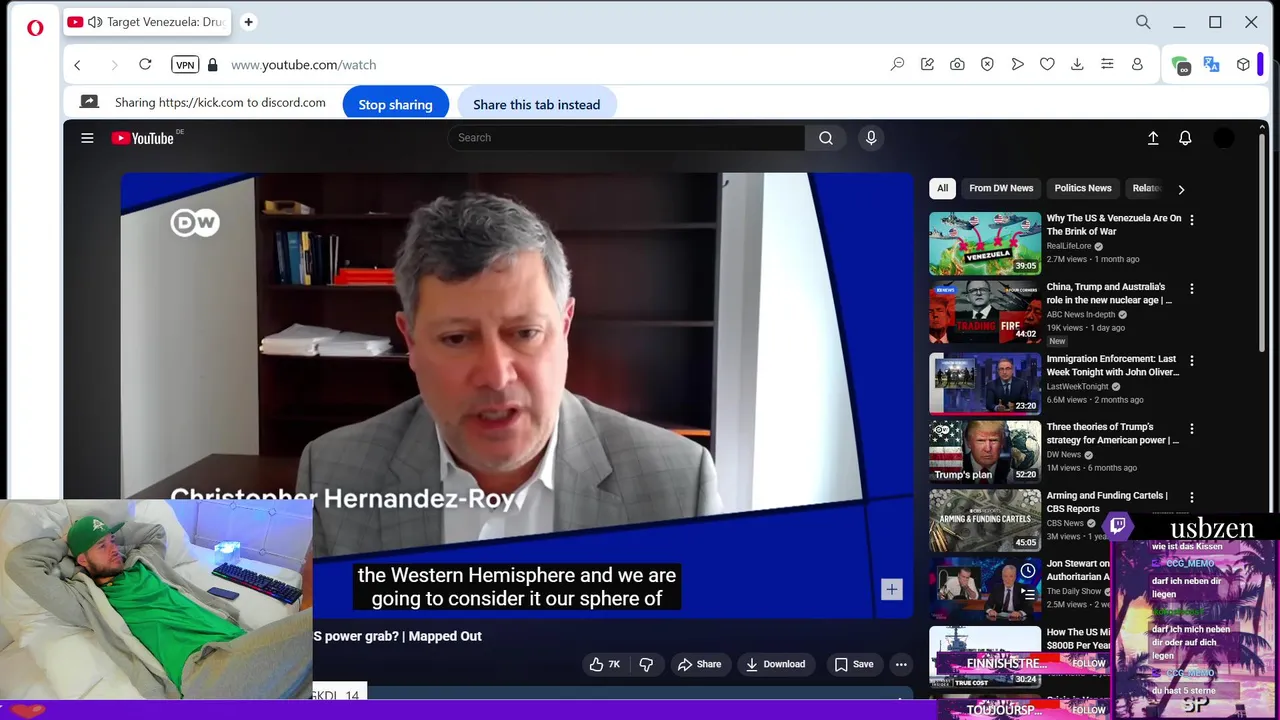The height and width of the screenshot is (720, 1280).
Task: Open the translate extension icon
Action: coord(1212,64)
